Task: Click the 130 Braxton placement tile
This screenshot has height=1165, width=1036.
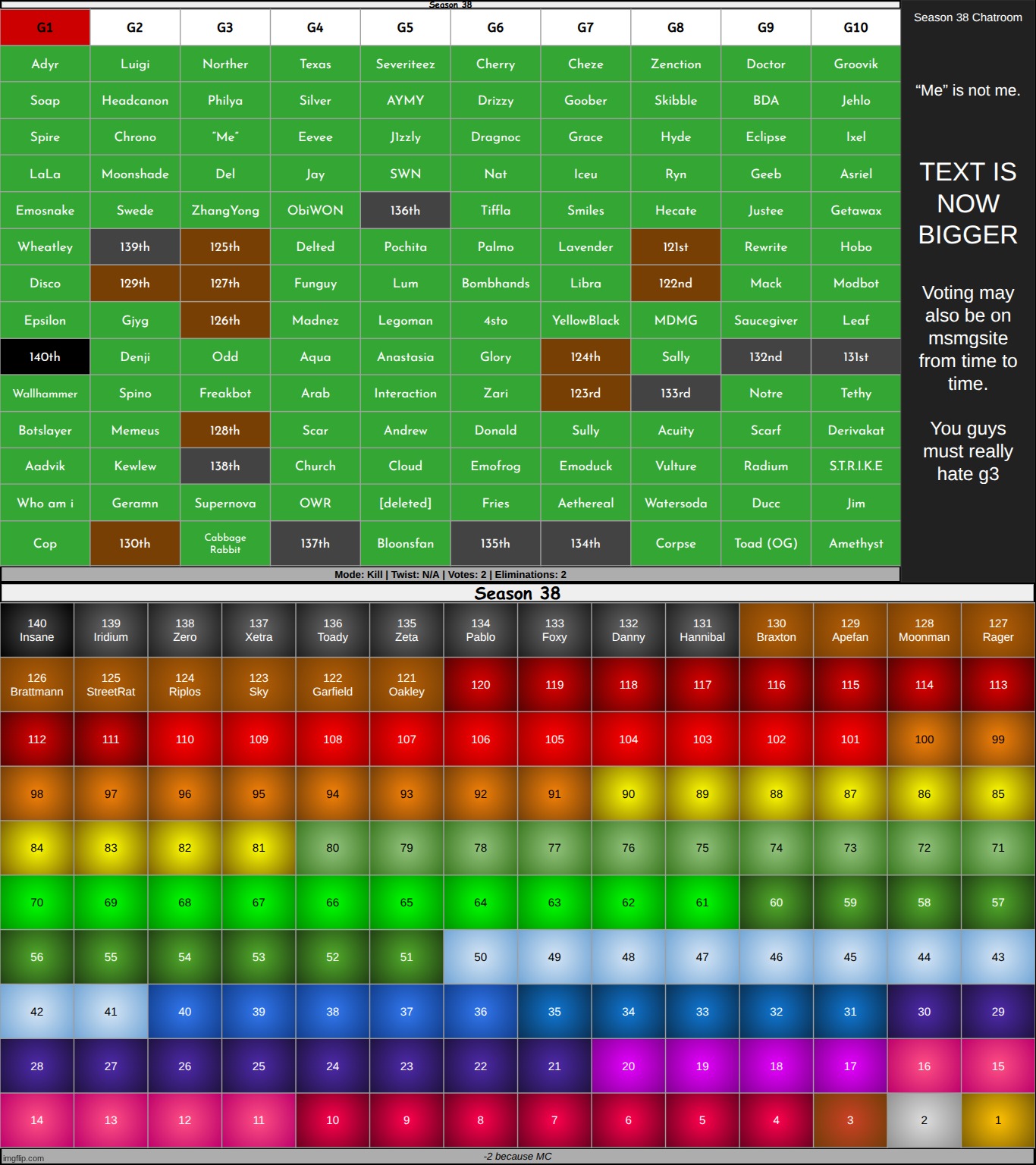Action: [776, 630]
